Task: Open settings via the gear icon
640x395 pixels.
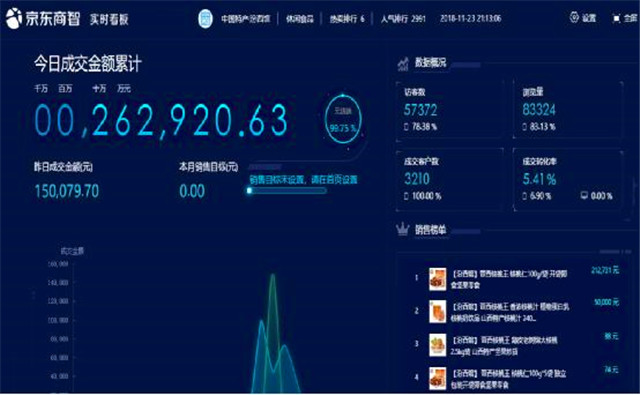Action: [574, 18]
